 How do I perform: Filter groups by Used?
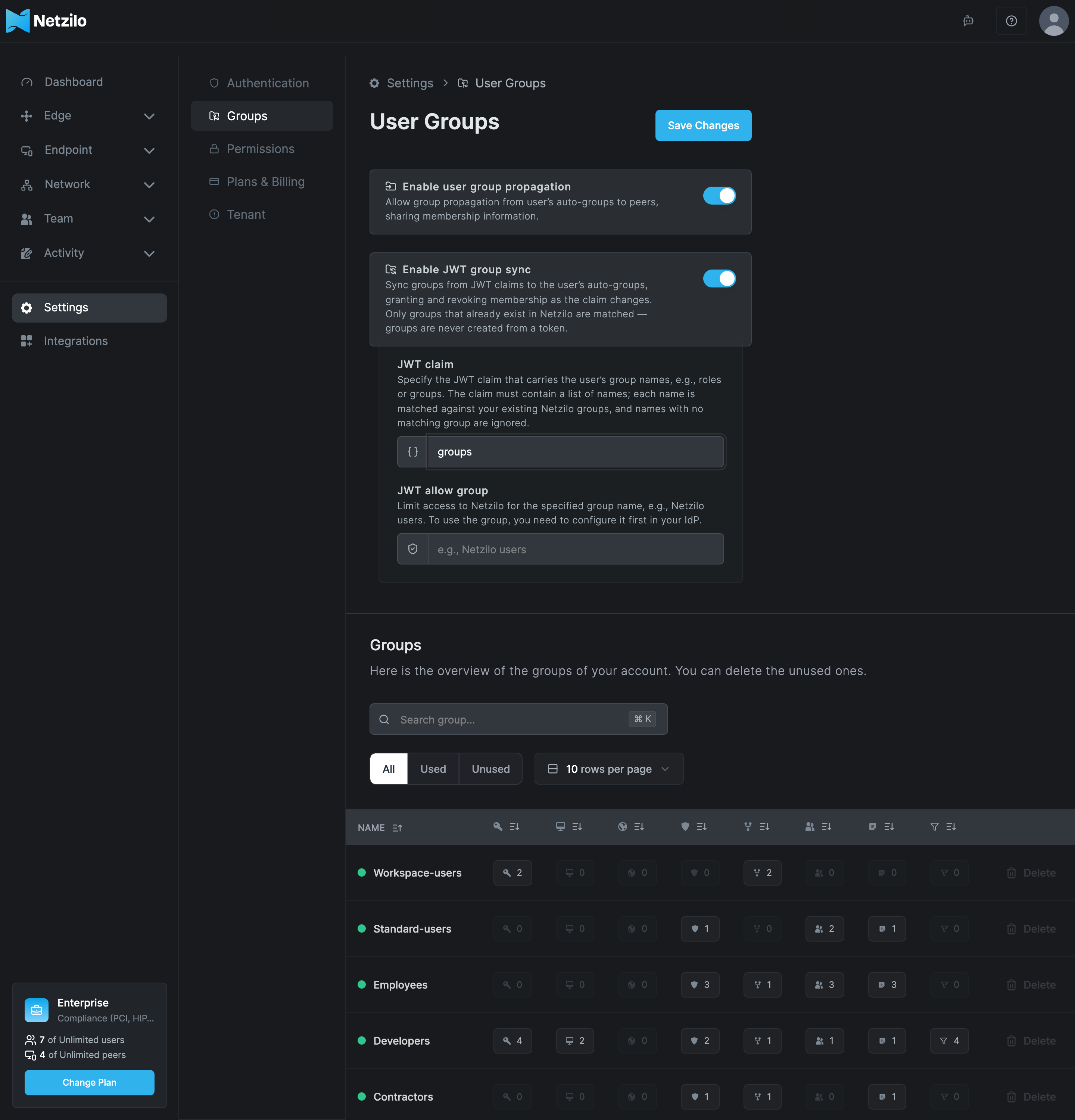[433, 769]
